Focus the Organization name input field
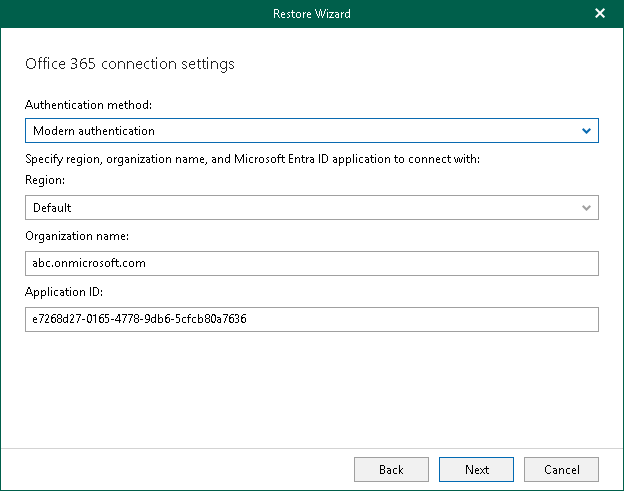624x491 pixels. (x=311, y=263)
